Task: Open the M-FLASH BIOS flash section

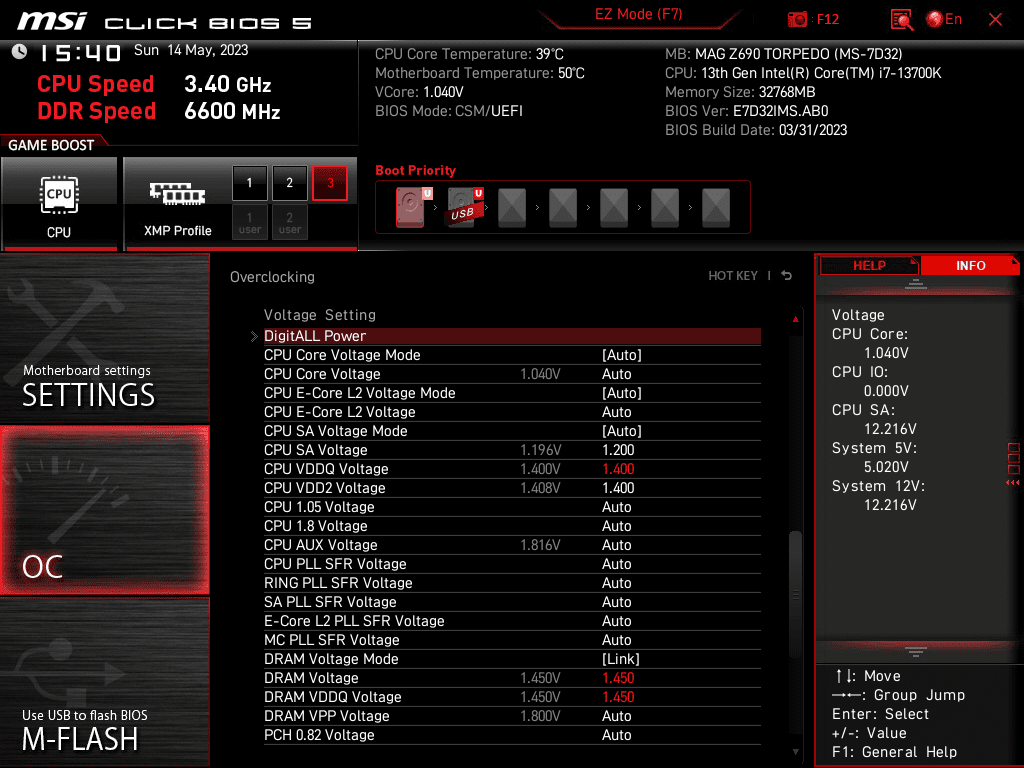Action: click(104, 682)
